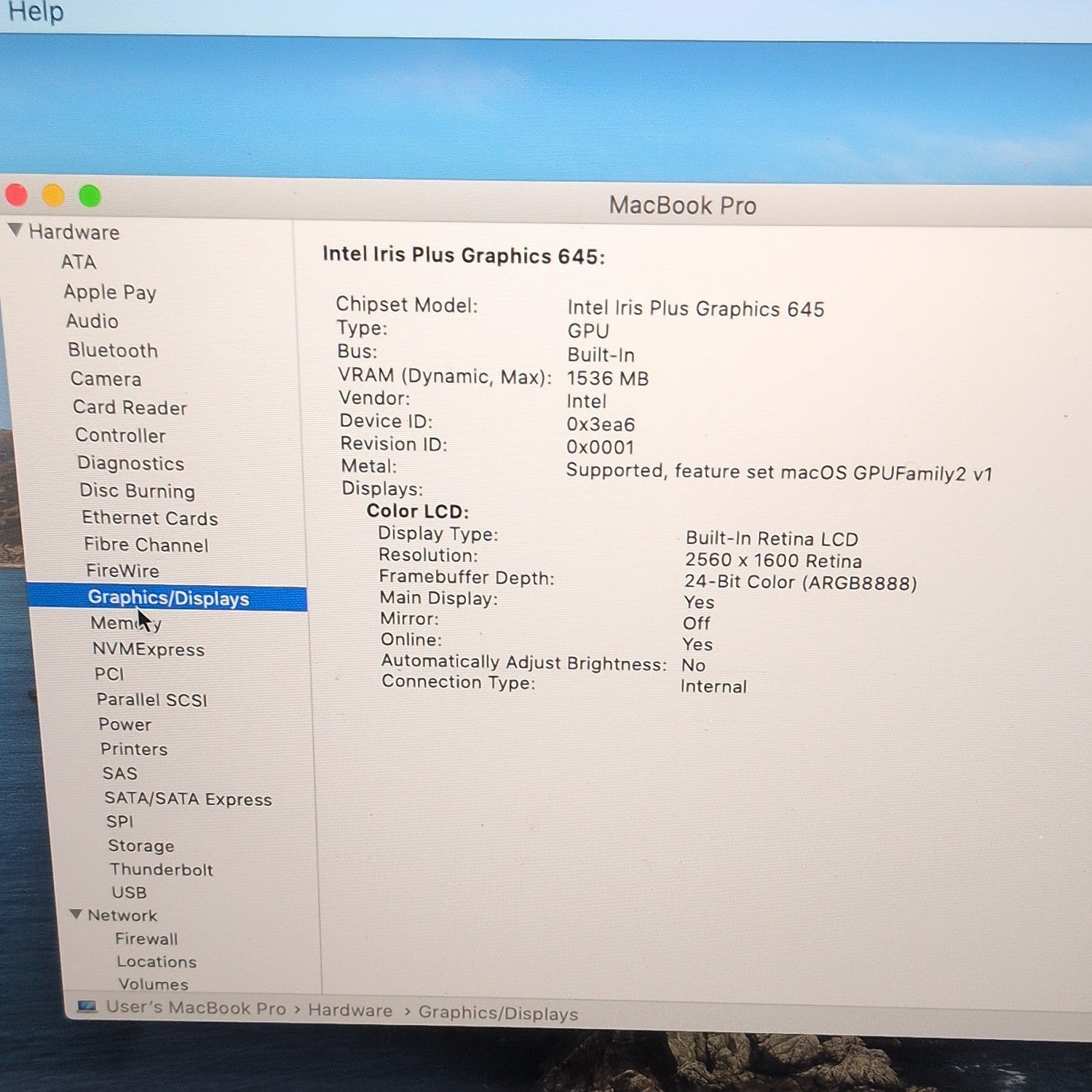This screenshot has width=1092, height=1092.
Task: Open USB hardware information
Action: 130,892
